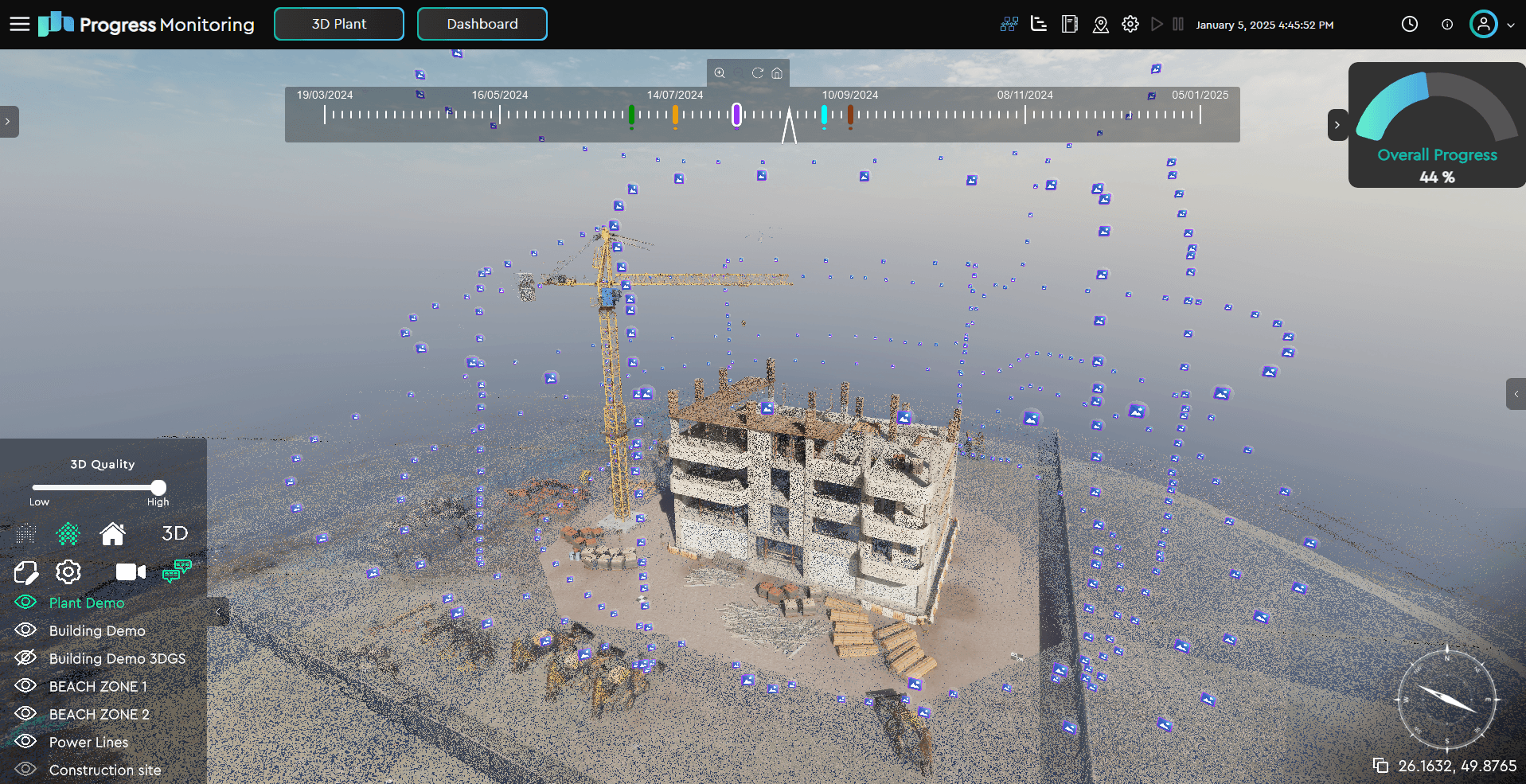Screen dimensions: 1526x784
Task: Toggle BEACH ZONE 2 visibility eye
Action: (25, 713)
